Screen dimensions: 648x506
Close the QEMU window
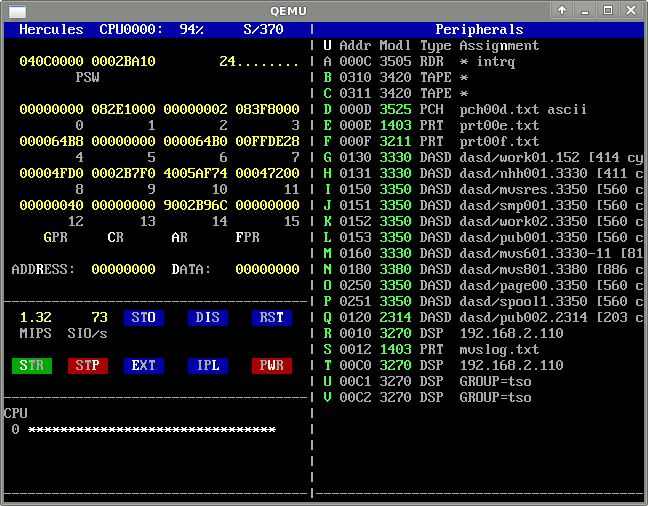tap(631, 10)
